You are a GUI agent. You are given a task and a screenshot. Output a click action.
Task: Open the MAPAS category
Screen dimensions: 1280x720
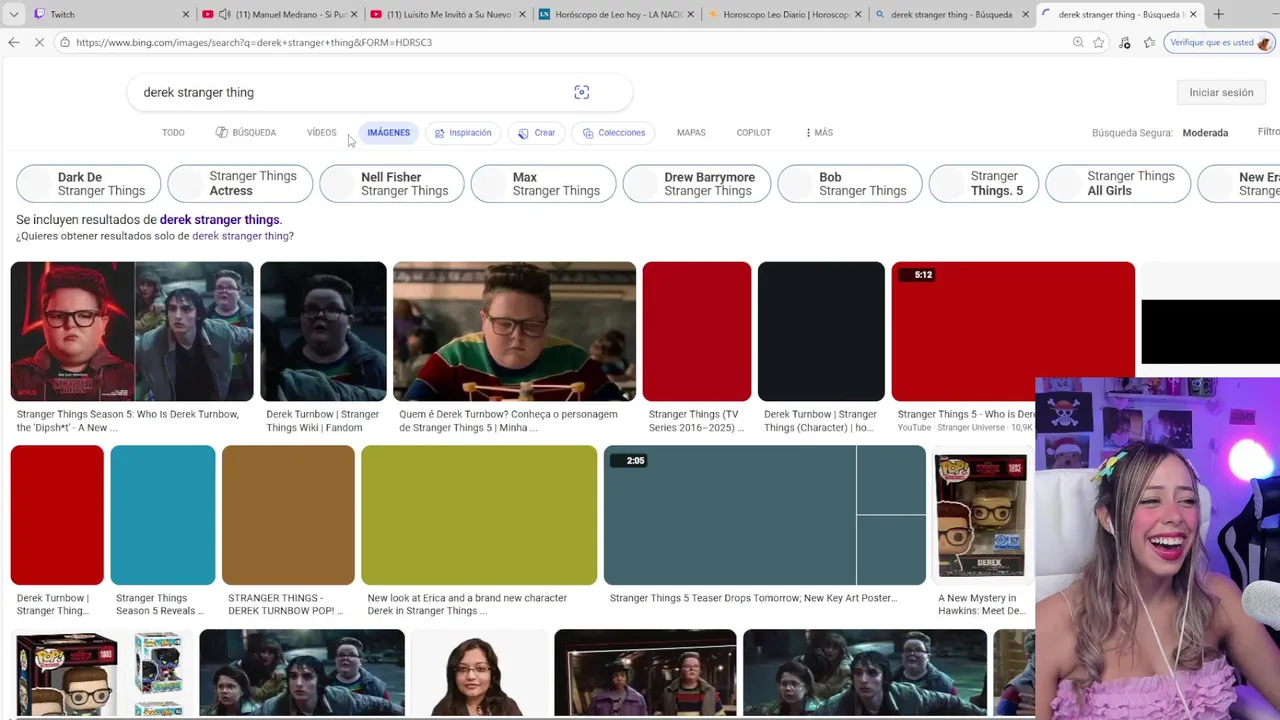pos(691,132)
